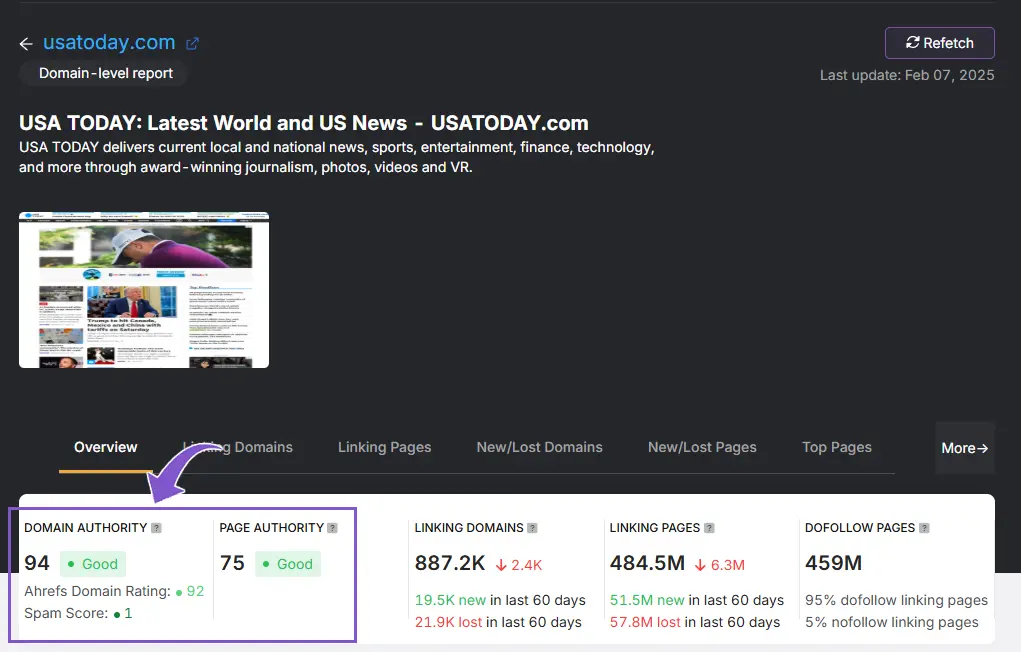
Task: Click the back arrow beside usatoday.com
Action: click(26, 44)
